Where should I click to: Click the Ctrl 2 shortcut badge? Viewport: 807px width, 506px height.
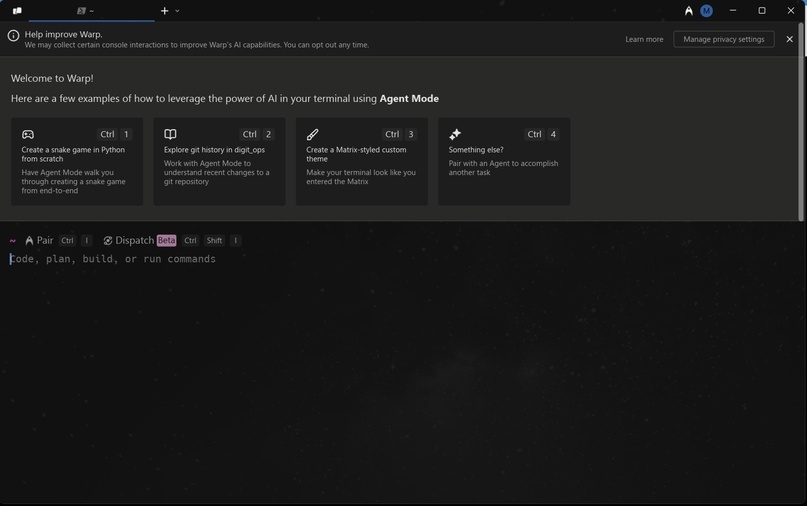(257, 134)
